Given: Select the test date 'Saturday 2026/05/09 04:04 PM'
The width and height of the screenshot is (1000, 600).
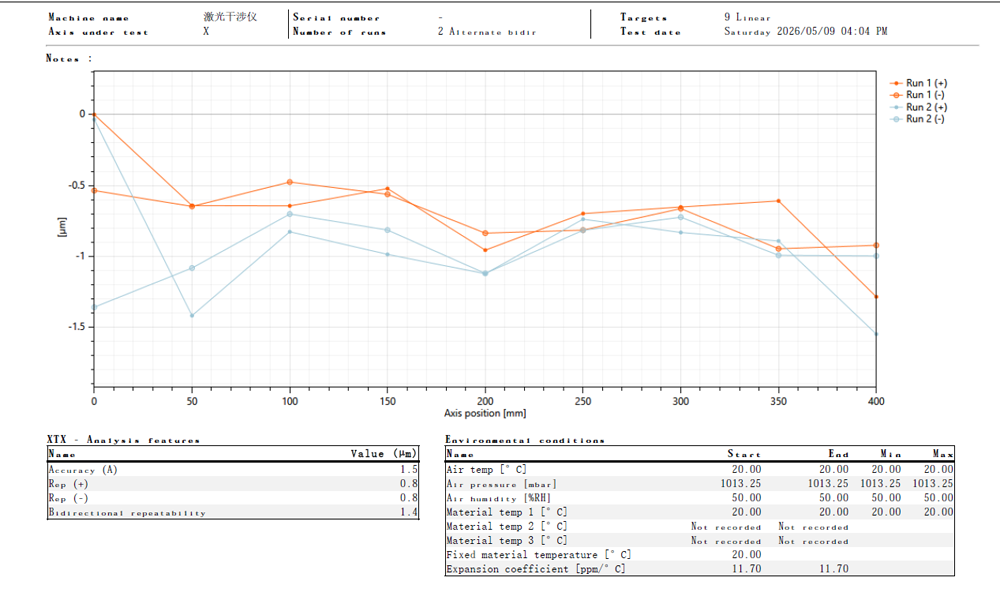Looking at the screenshot, I should tap(805, 31).
